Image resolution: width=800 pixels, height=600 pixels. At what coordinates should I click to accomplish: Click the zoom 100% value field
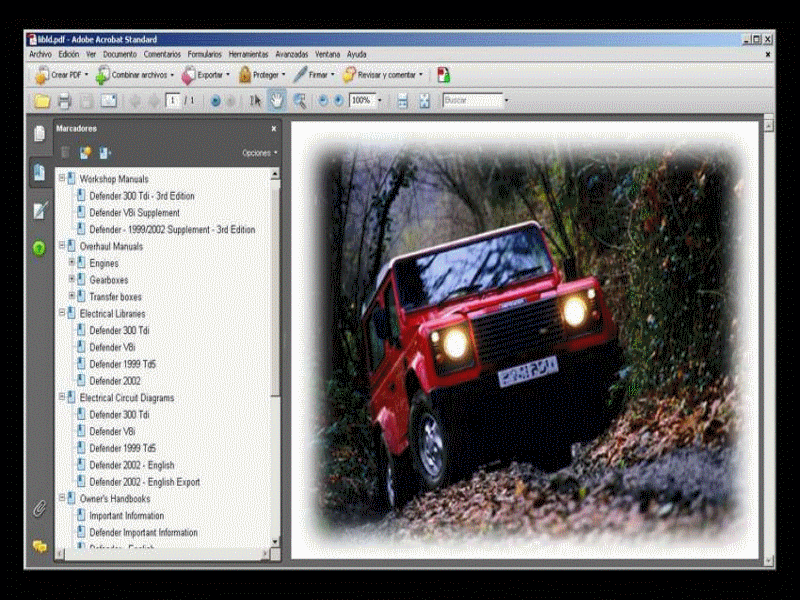point(362,101)
